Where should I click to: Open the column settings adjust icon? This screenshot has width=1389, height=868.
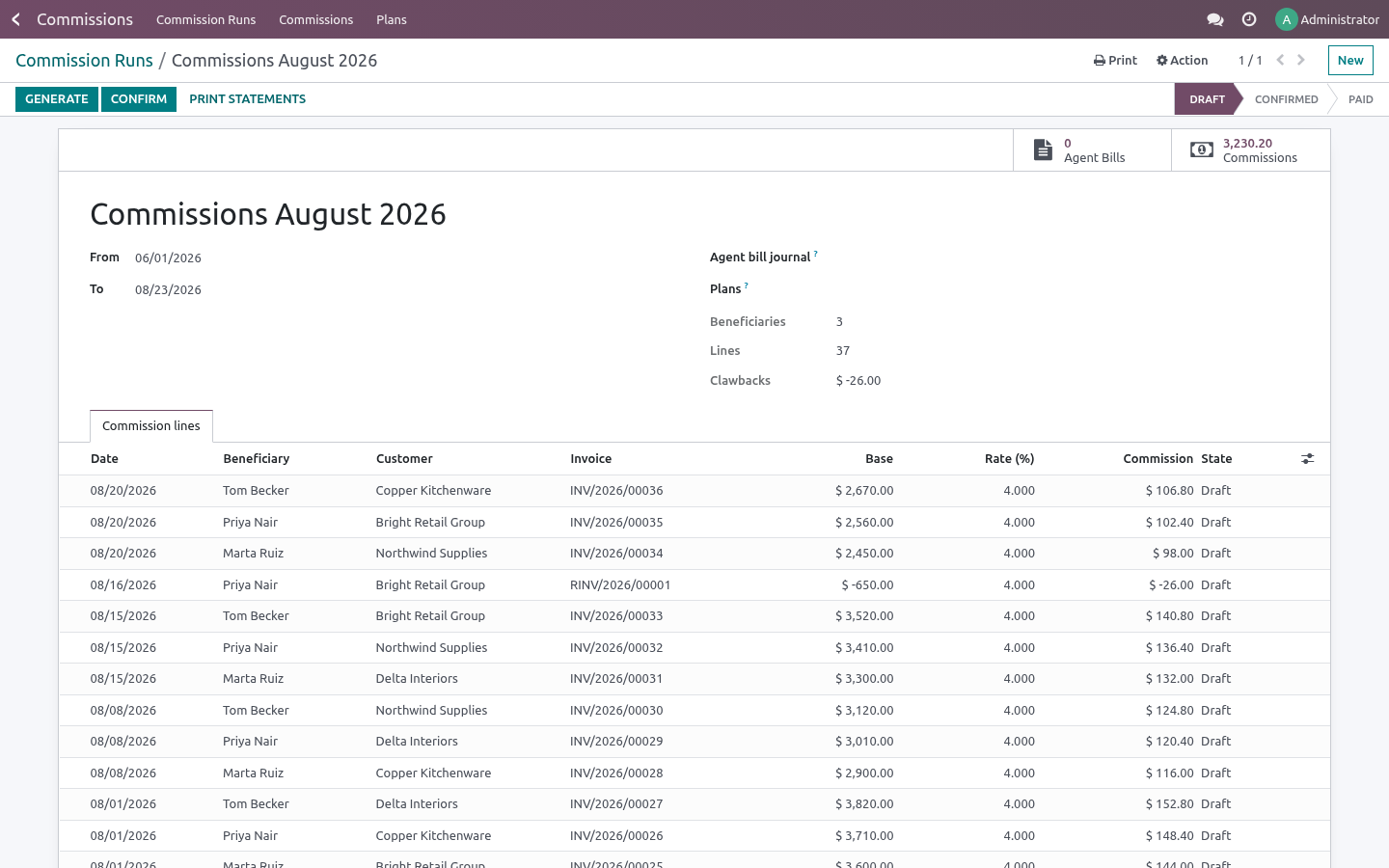[1307, 459]
